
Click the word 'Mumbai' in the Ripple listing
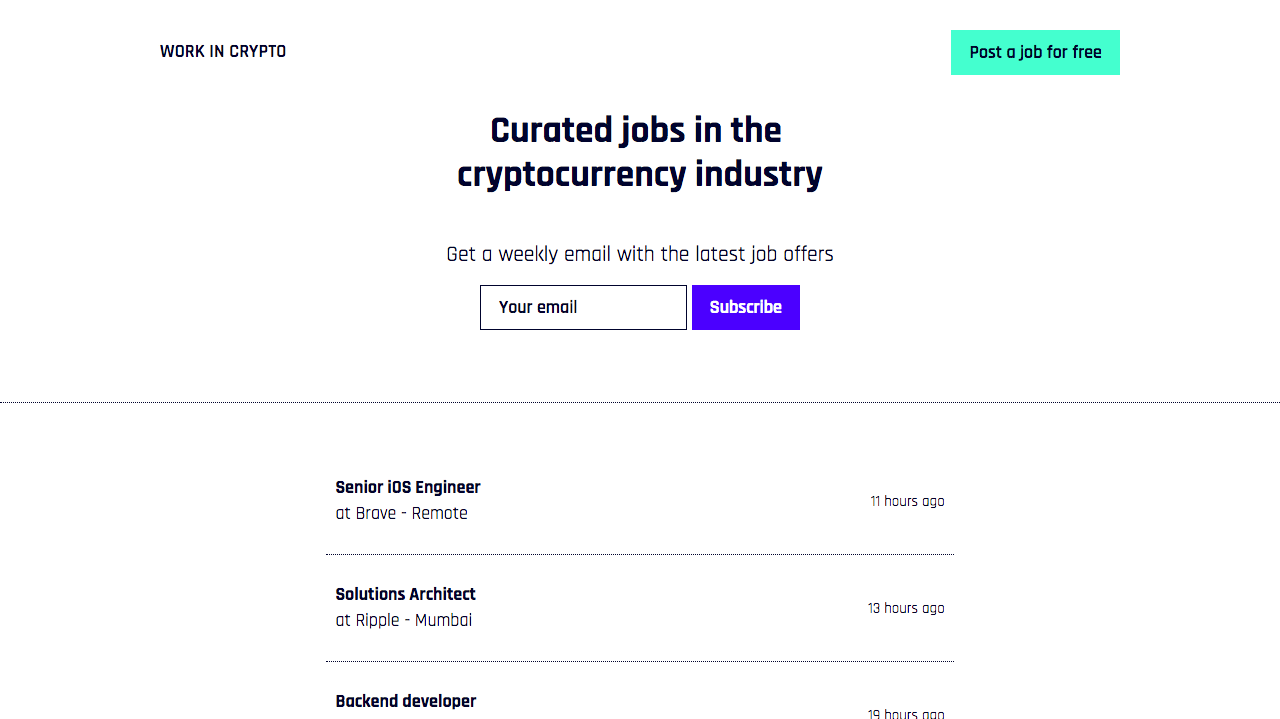click(x=443, y=620)
